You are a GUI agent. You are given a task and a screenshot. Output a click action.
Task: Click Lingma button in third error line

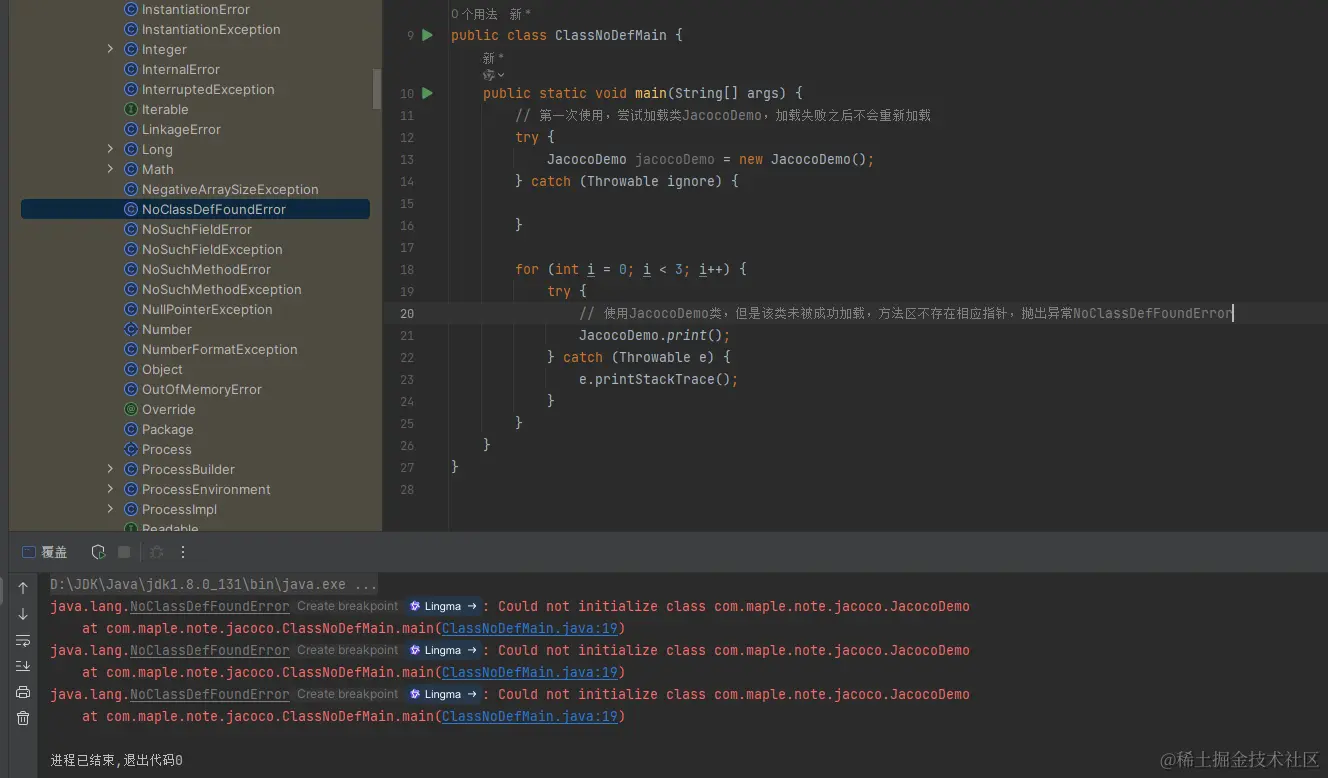pos(443,694)
